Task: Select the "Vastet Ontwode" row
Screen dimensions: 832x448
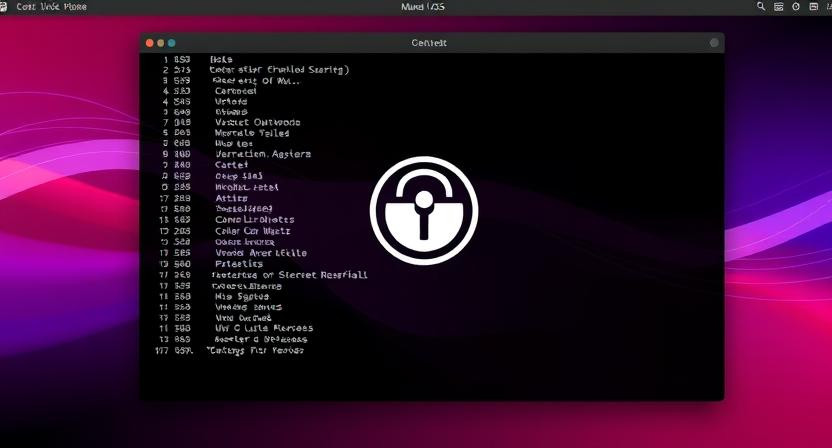Action: point(257,123)
